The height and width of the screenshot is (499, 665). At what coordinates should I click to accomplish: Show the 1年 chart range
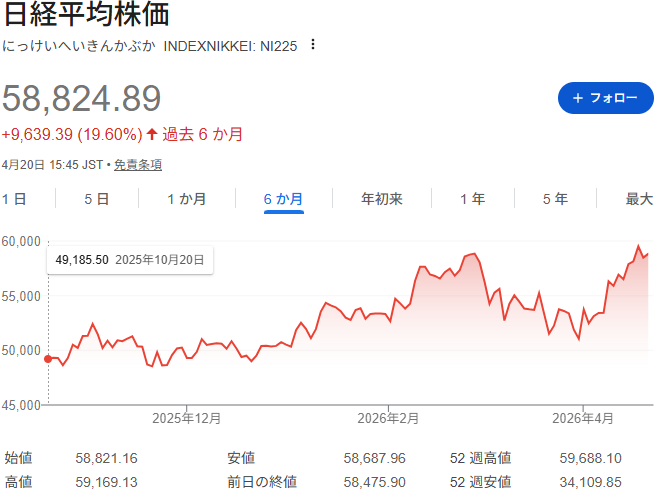click(x=472, y=199)
